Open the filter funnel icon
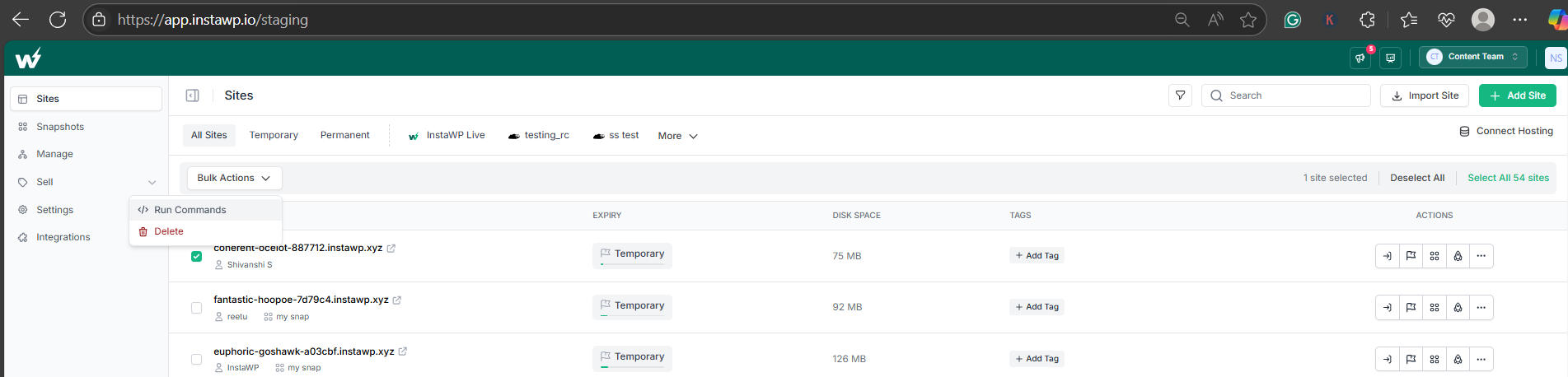This screenshot has width=1568, height=377. 1180,95
